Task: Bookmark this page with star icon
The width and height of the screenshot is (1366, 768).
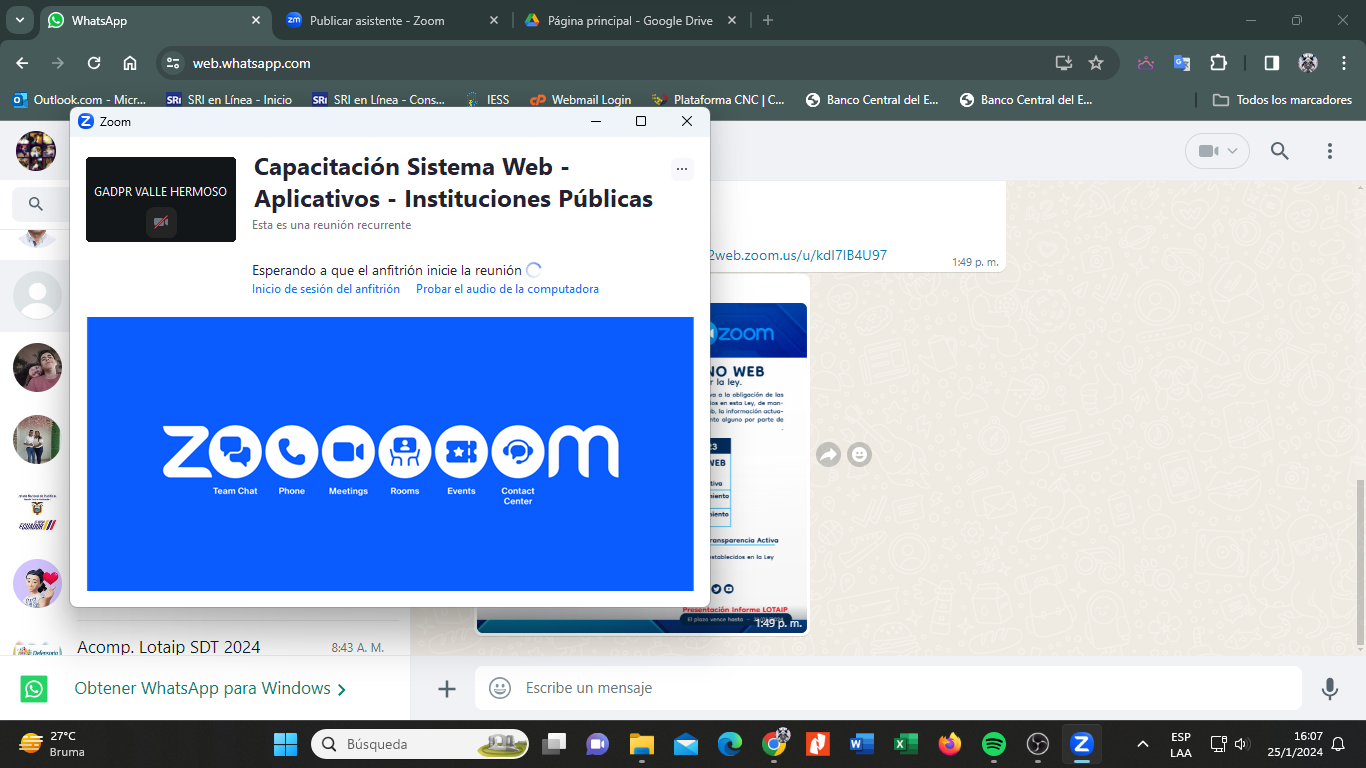Action: tap(1096, 63)
